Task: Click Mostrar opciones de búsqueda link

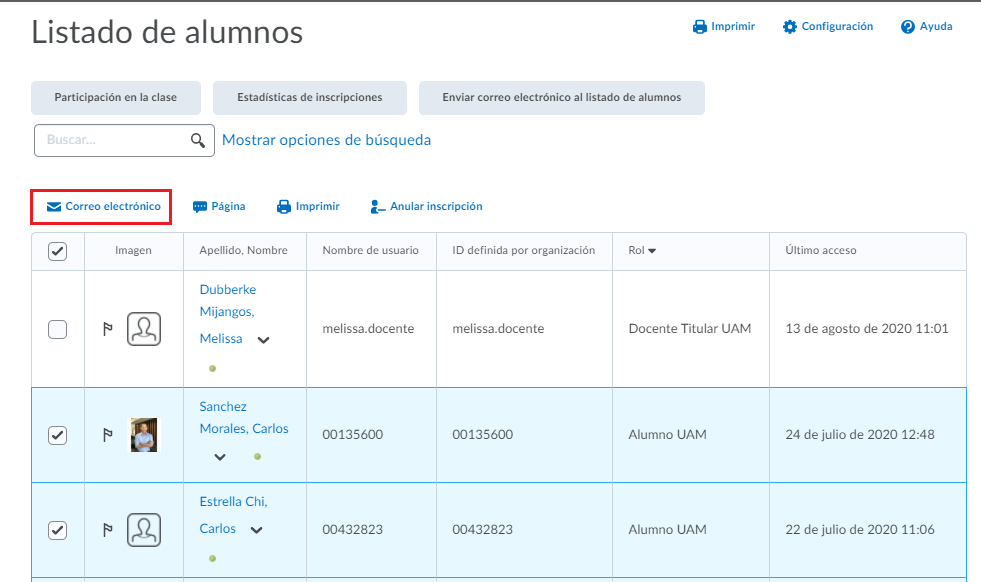Action: click(326, 140)
